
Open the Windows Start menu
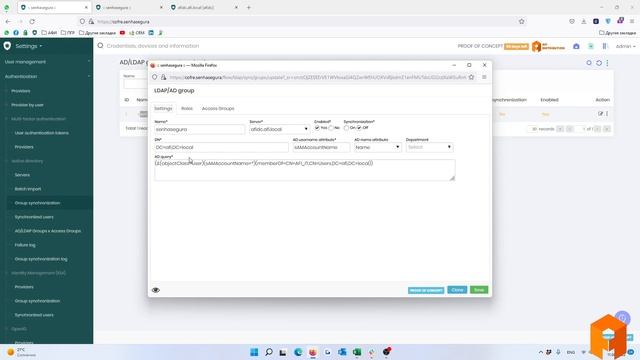(254, 352)
